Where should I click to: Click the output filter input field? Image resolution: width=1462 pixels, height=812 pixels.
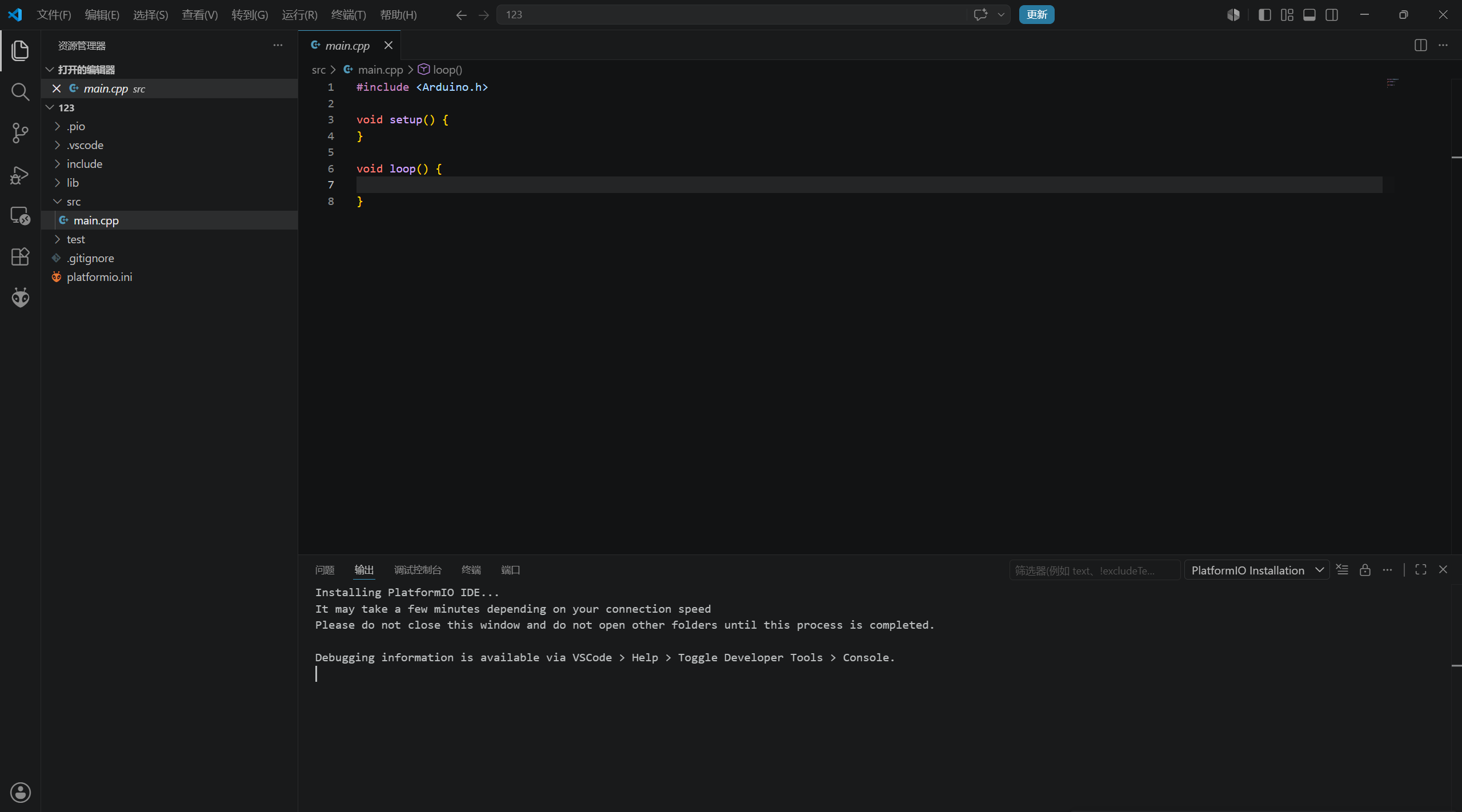[x=1094, y=570]
